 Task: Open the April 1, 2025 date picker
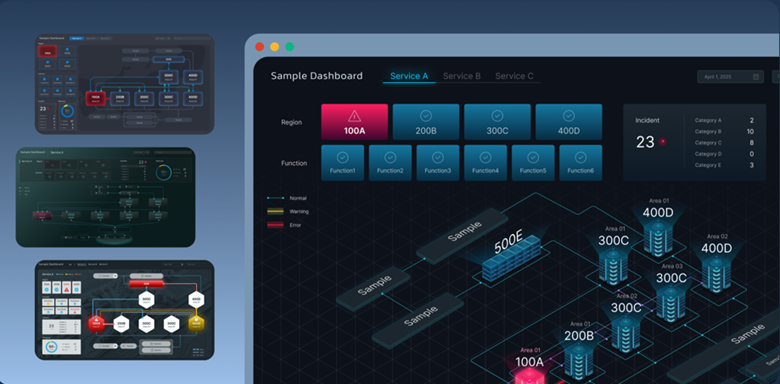pos(731,77)
